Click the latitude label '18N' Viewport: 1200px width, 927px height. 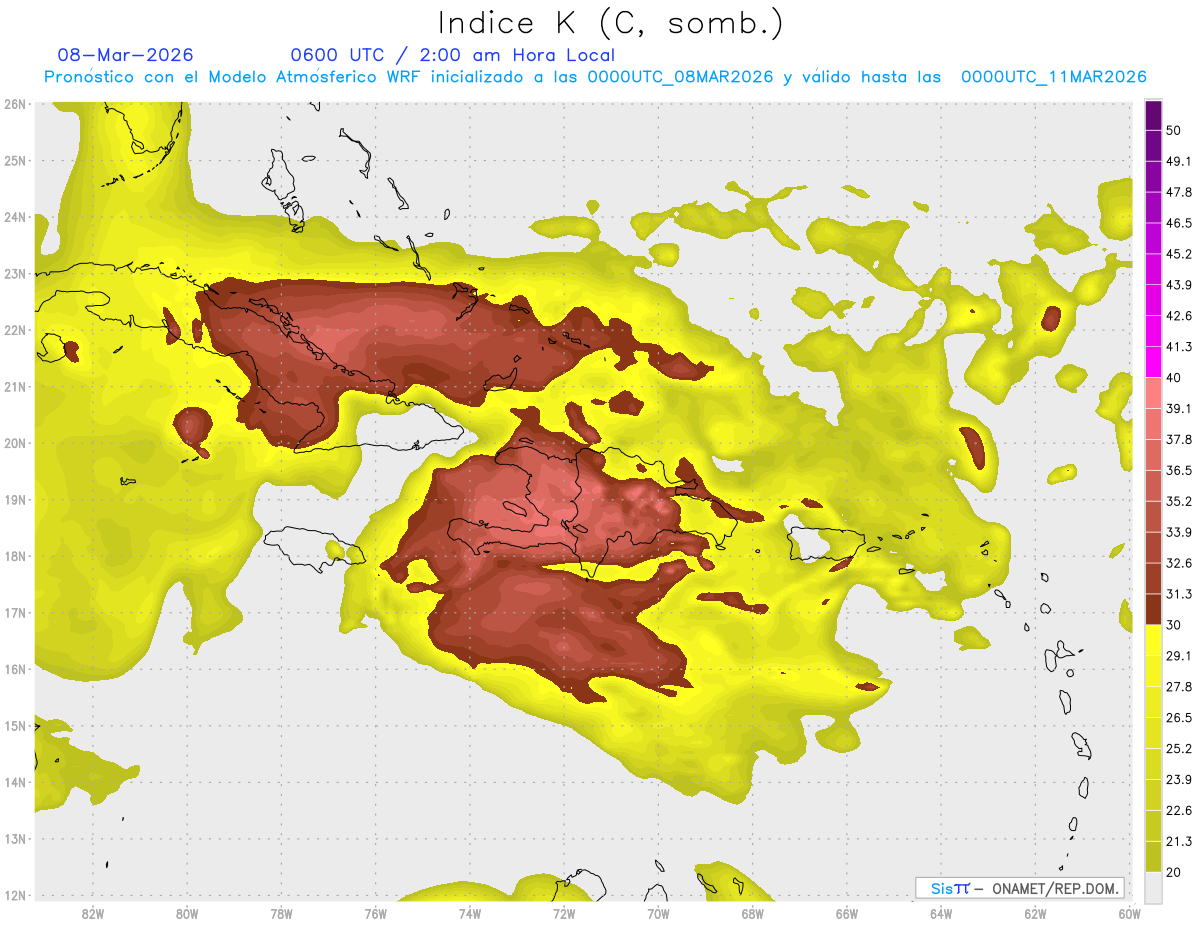tap(15, 556)
